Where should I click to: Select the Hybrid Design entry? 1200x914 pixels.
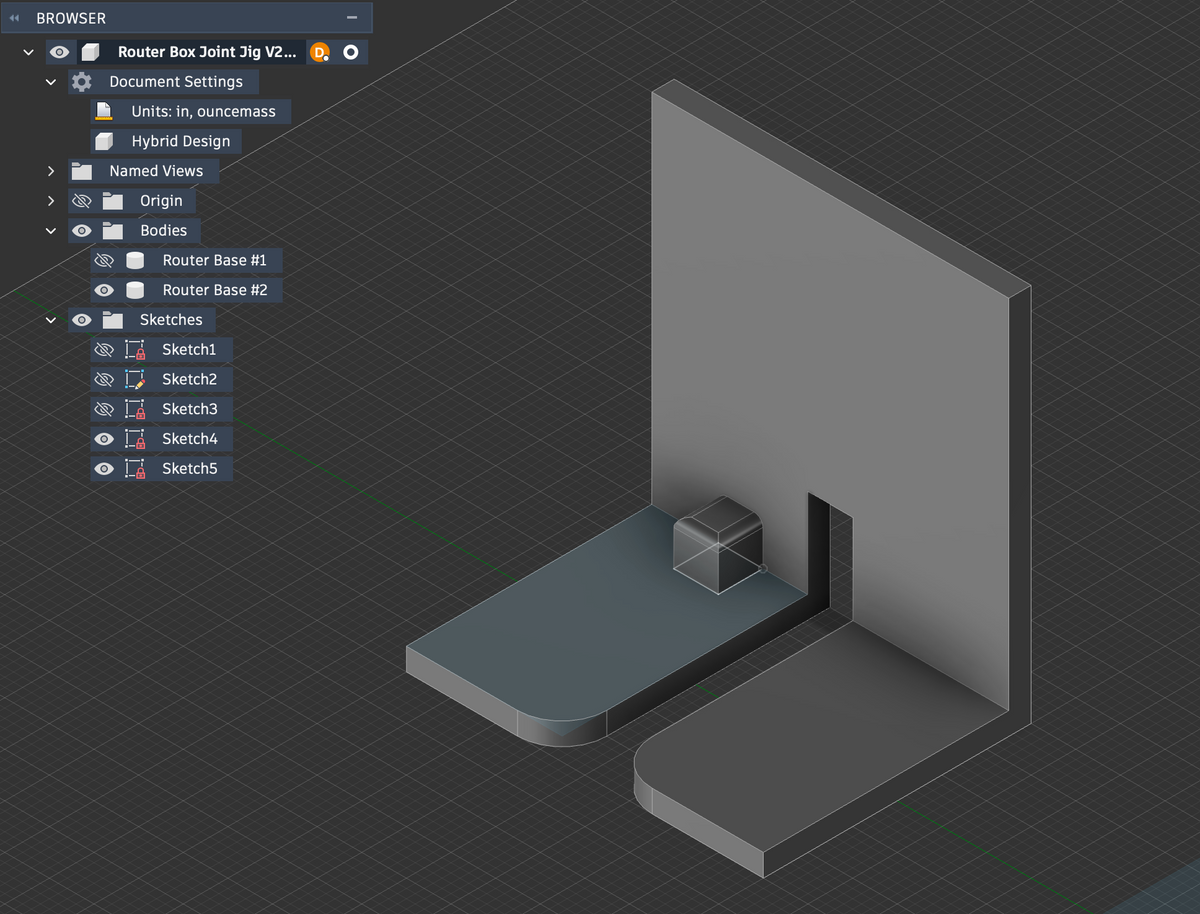[x=181, y=141]
